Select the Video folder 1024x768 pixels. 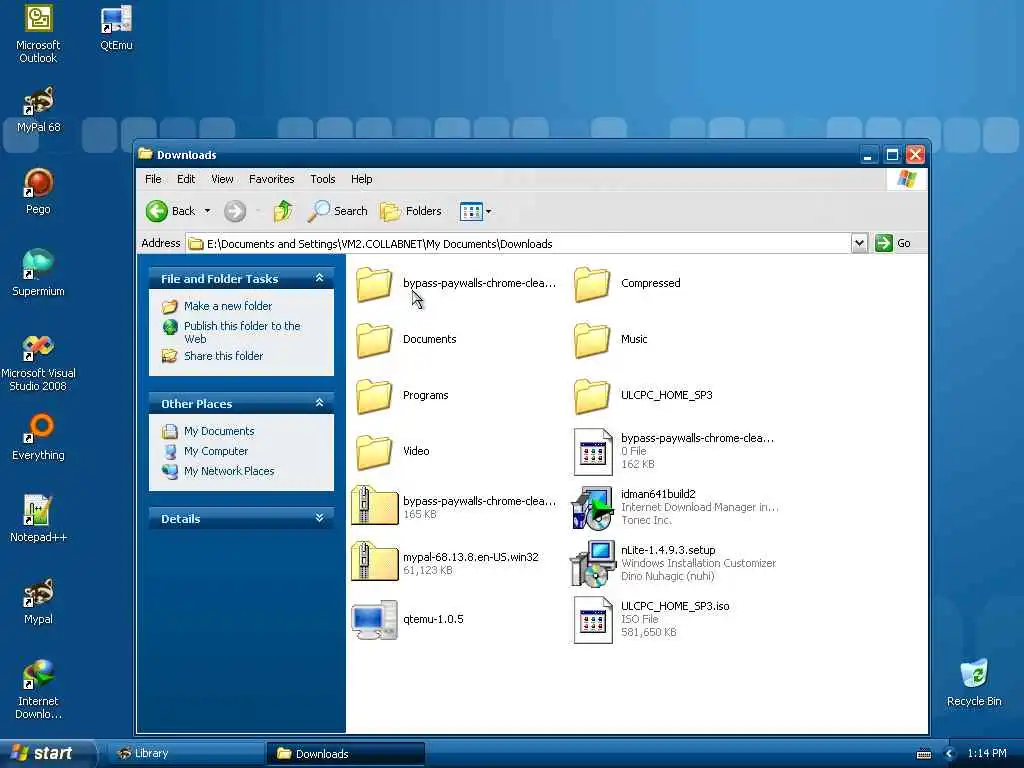[x=392, y=452]
